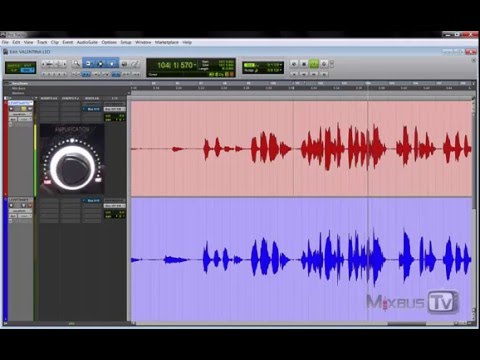Open the Grid/Nudge value selector
480x360 pixels.
[x=263, y=68]
